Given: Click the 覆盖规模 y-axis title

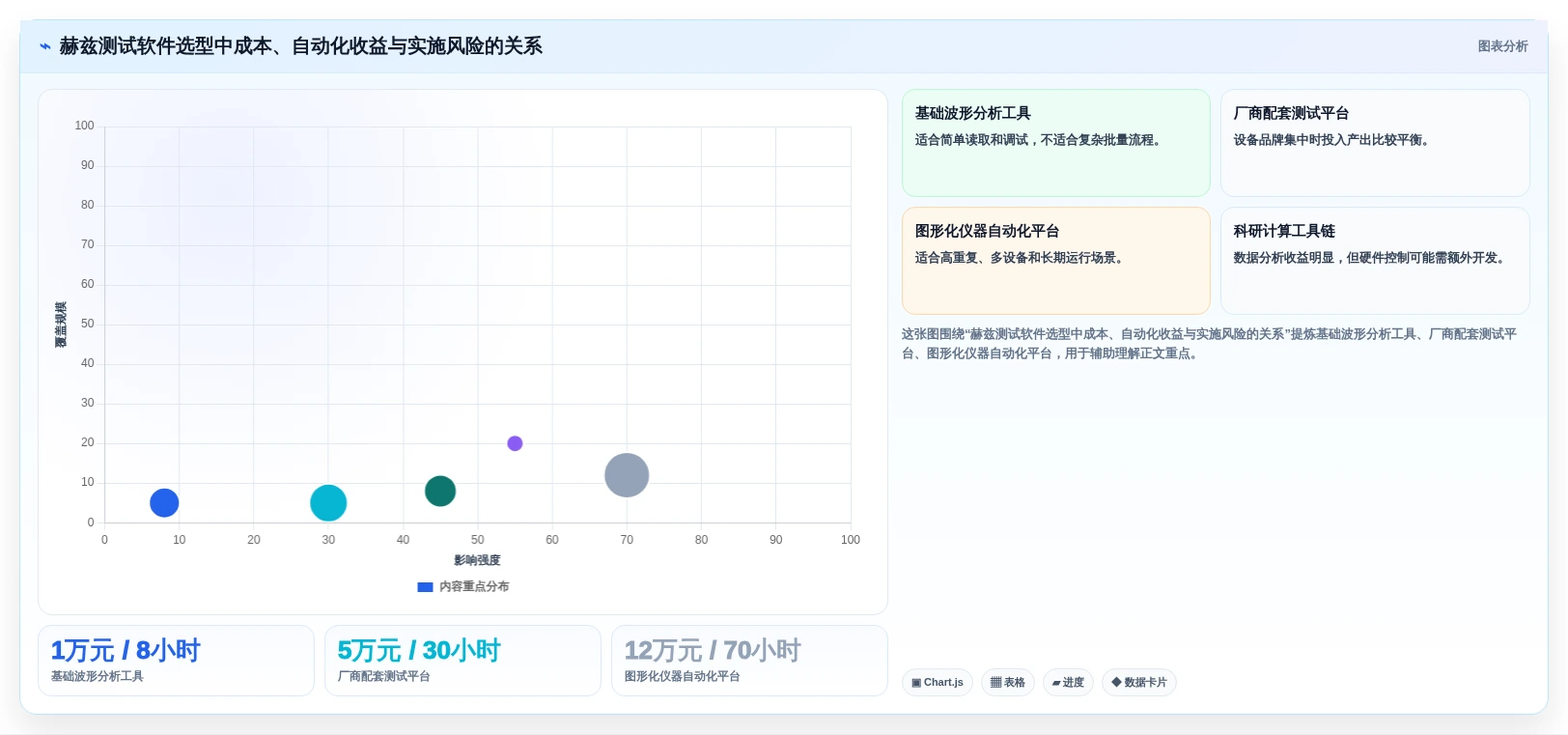Looking at the screenshot, I should pos(61,325).
